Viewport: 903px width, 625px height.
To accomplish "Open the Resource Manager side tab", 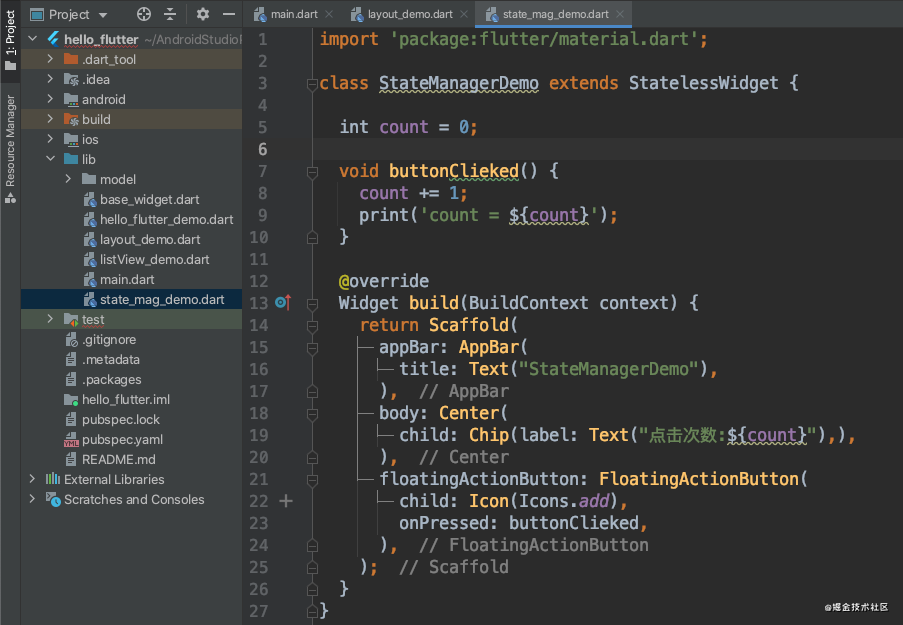I will pos(10,149).
